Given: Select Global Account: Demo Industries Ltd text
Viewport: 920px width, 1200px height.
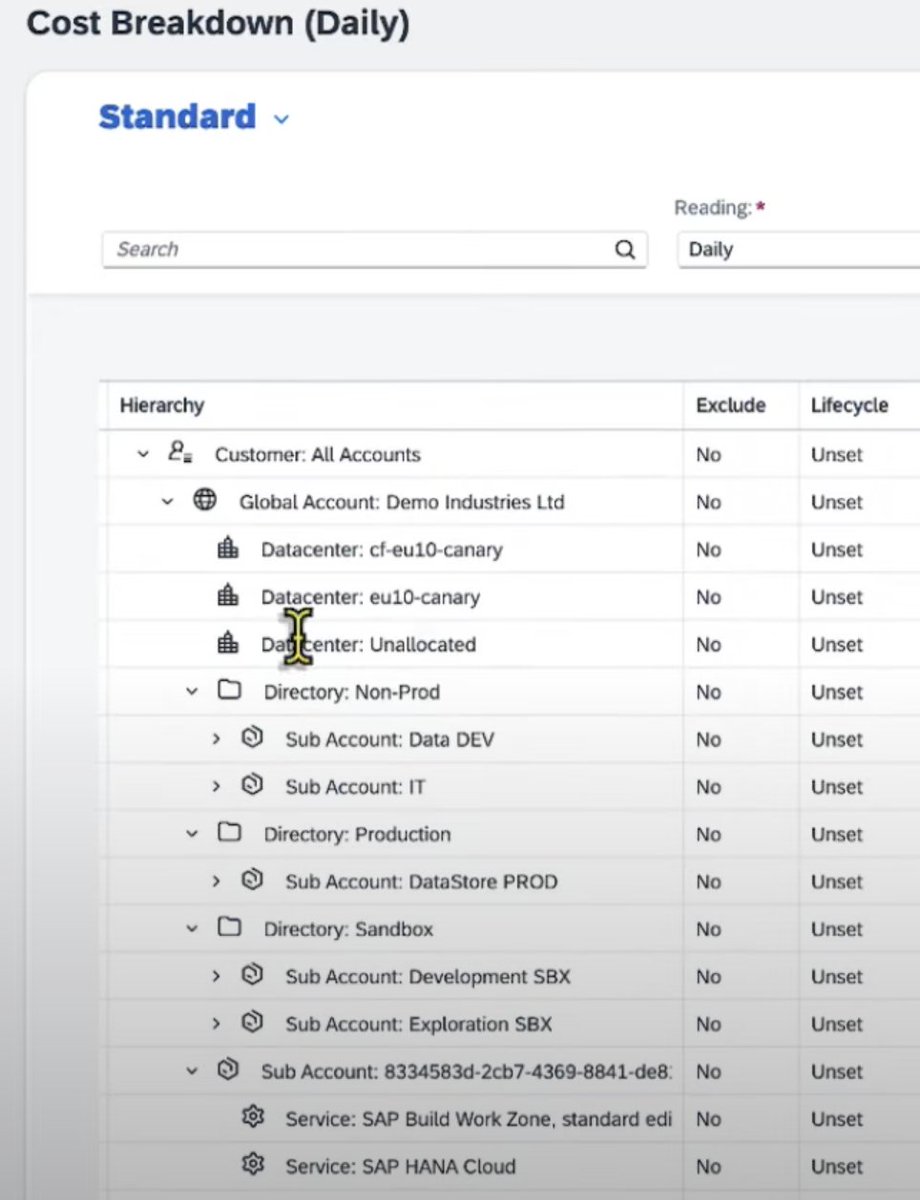Looking at the screenshot, I should pos(402,502).
